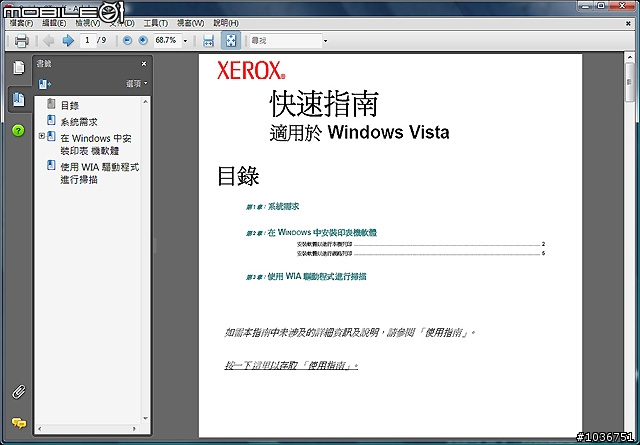Click the fit-width scrolling page icon
This screenshot has width=640, height=445.
point(208,40)
